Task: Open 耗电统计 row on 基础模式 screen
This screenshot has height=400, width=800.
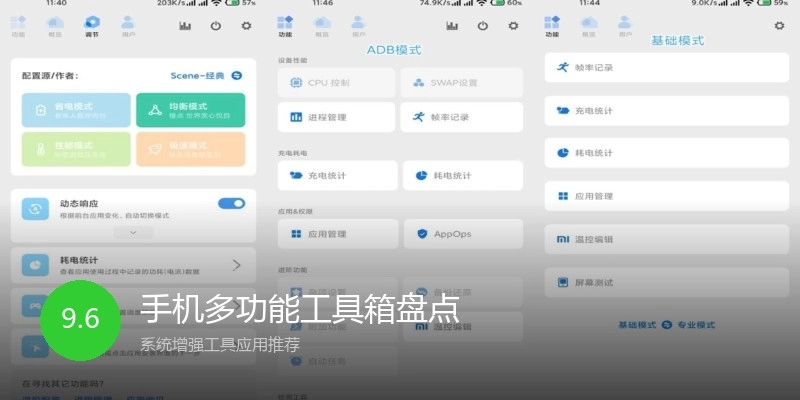Action: [x=667, y=153]
